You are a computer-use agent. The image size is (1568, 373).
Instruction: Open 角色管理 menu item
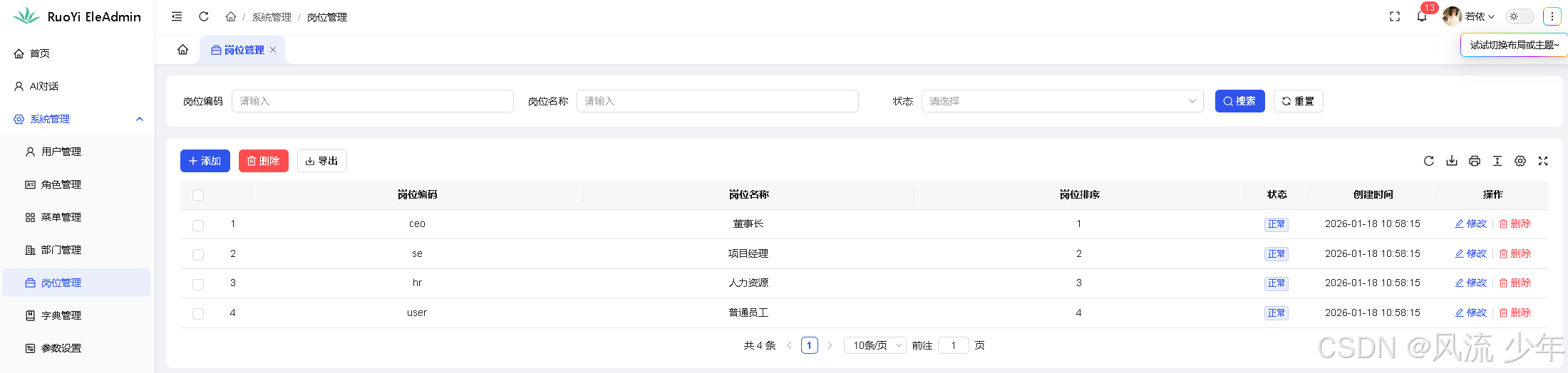[x=77, y=184]
